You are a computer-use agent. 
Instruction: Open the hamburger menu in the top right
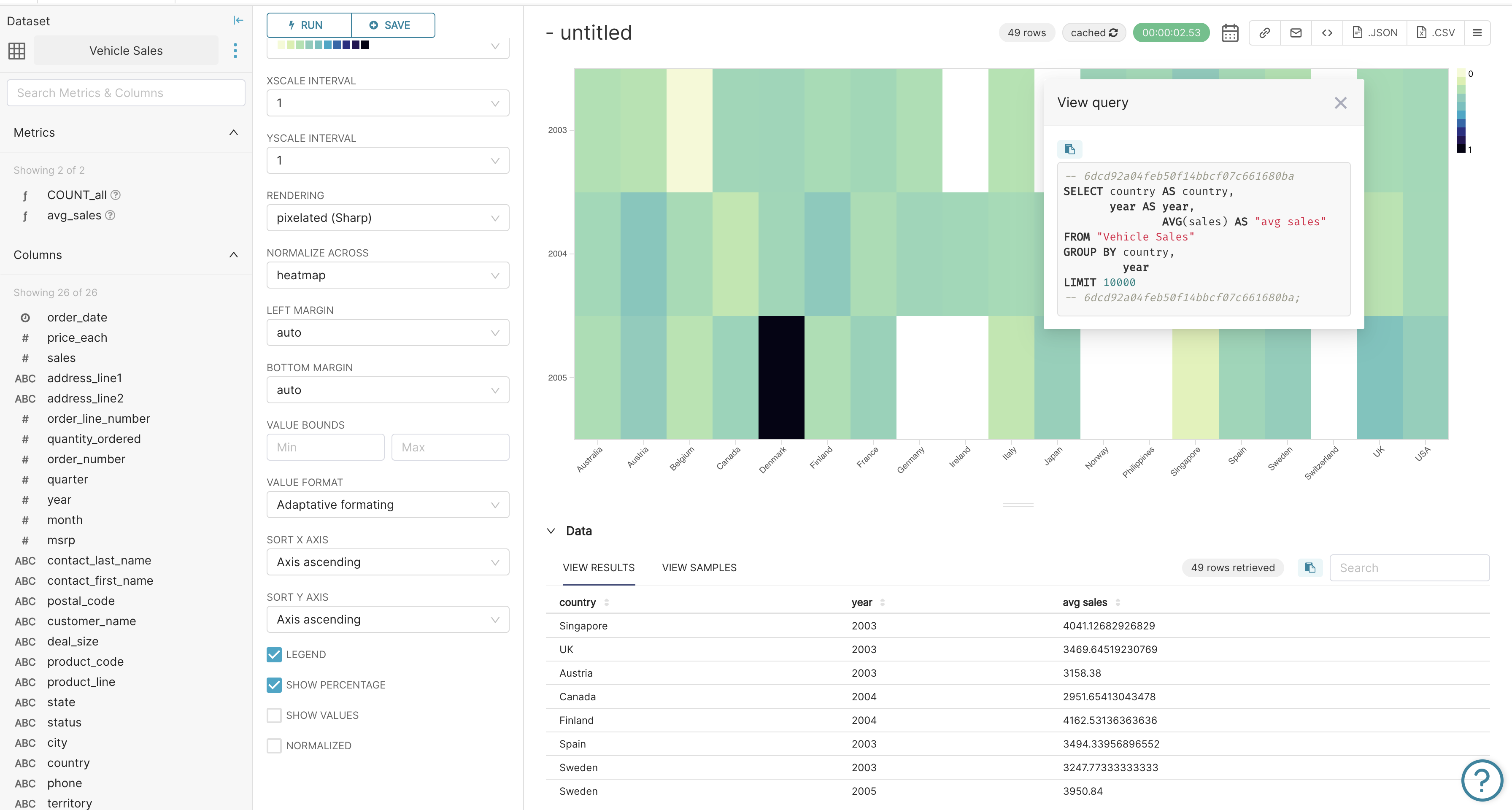tap(1478, 32)
